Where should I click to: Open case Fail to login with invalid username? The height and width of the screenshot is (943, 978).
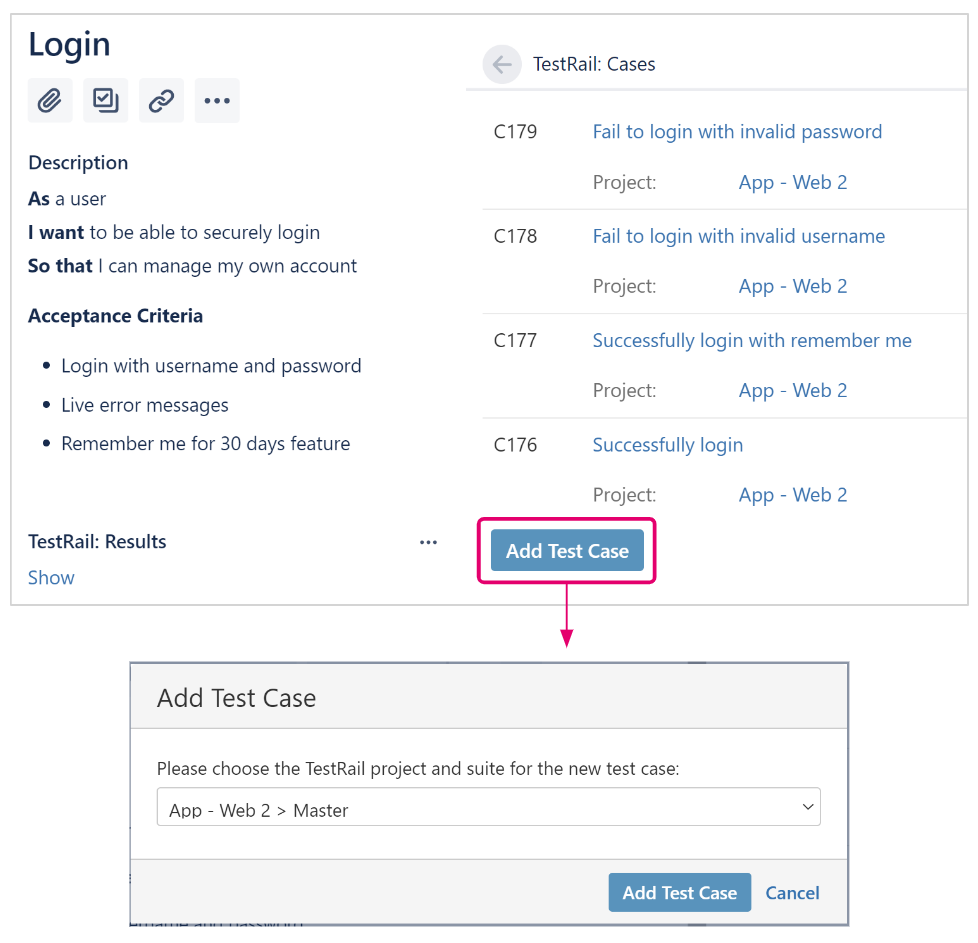click(x=738, y=236)
